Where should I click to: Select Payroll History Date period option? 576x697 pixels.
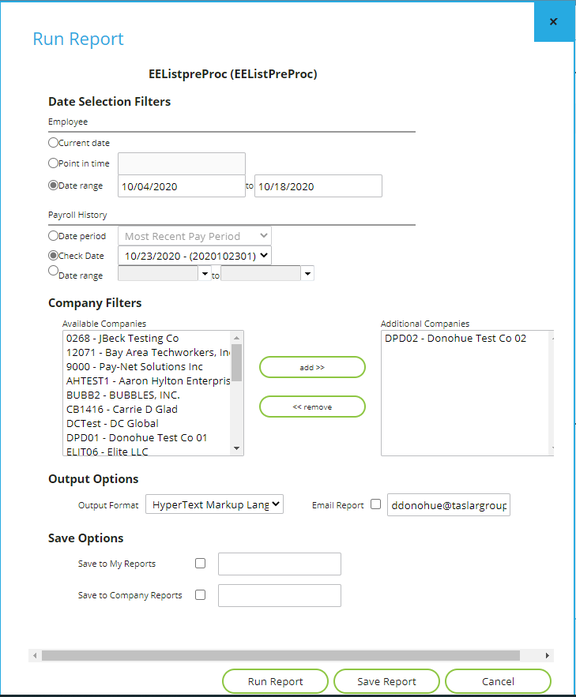pyautogui.click(x=53, y=235)
